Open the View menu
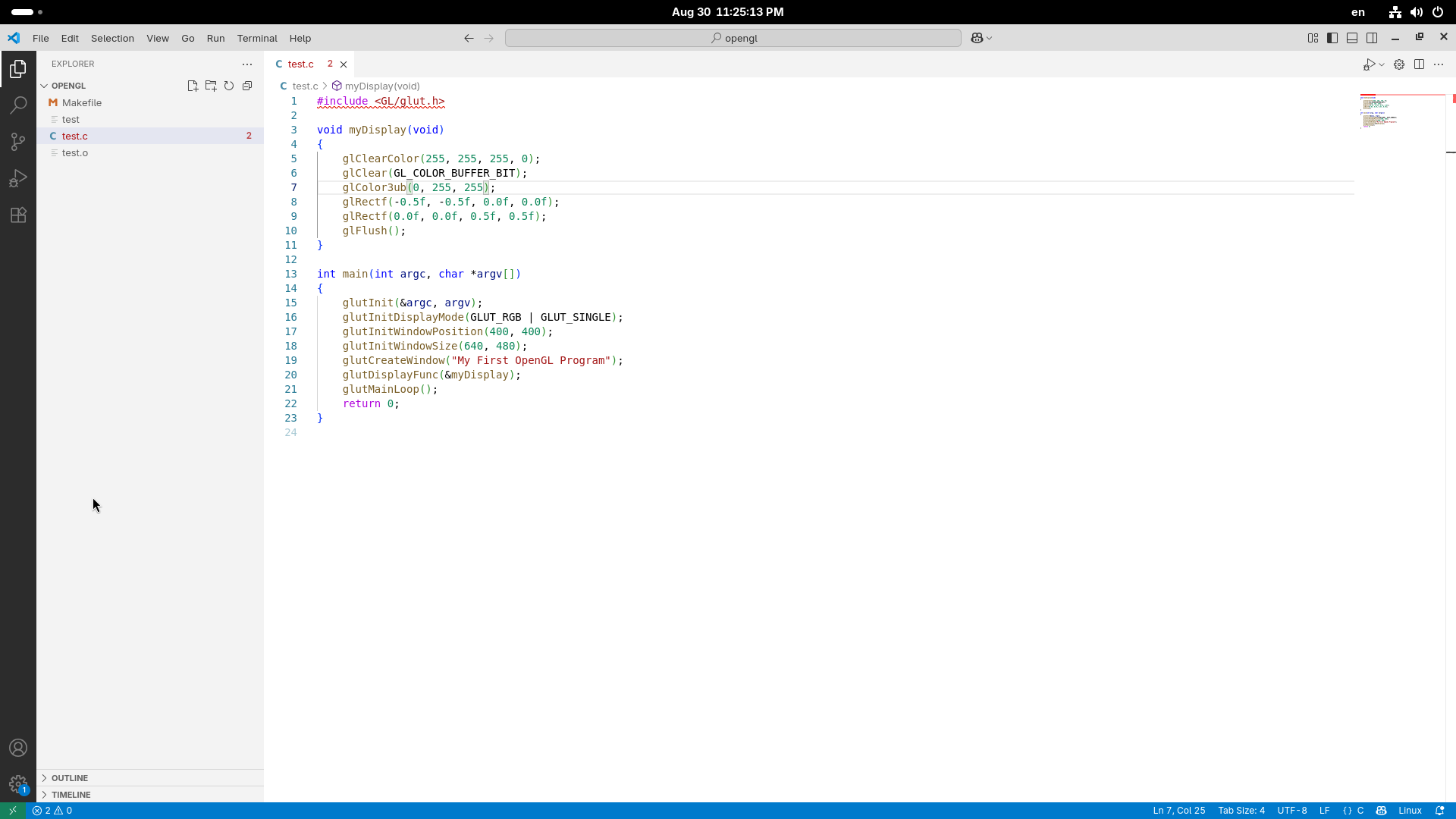This screenshot has height=819, width=1456. [158, 38]
